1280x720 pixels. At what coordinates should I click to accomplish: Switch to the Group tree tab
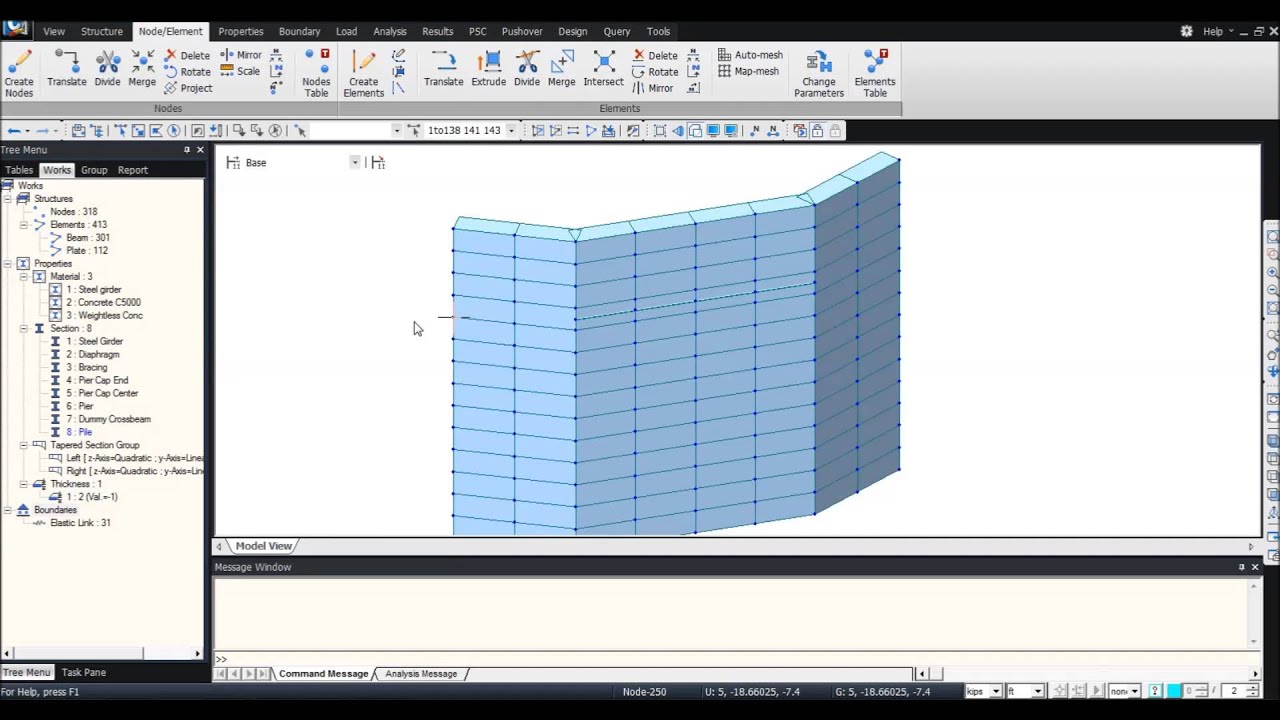point(94,170)
